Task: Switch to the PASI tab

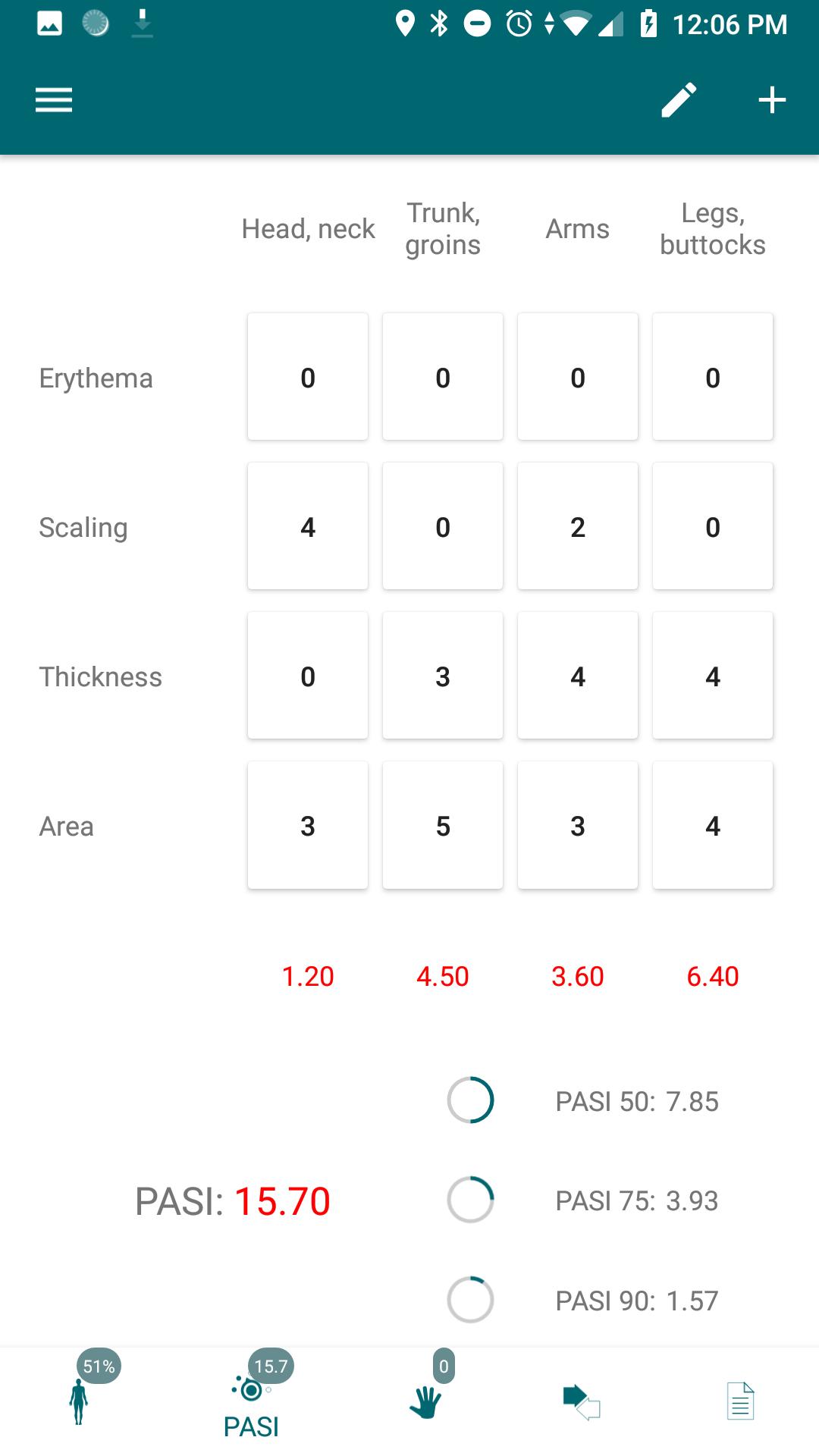Action: coord(251,1403)
